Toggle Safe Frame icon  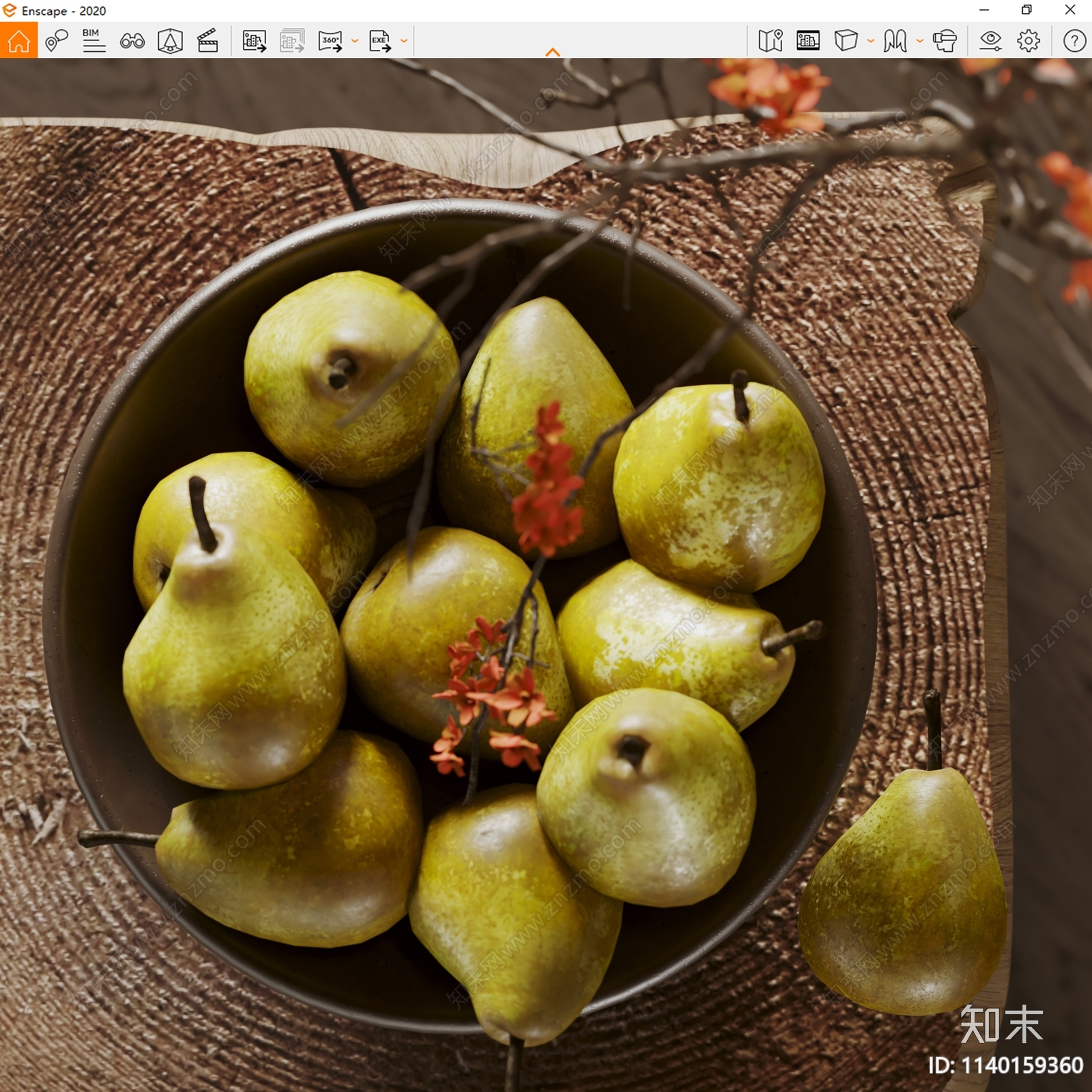pos(170,41)
